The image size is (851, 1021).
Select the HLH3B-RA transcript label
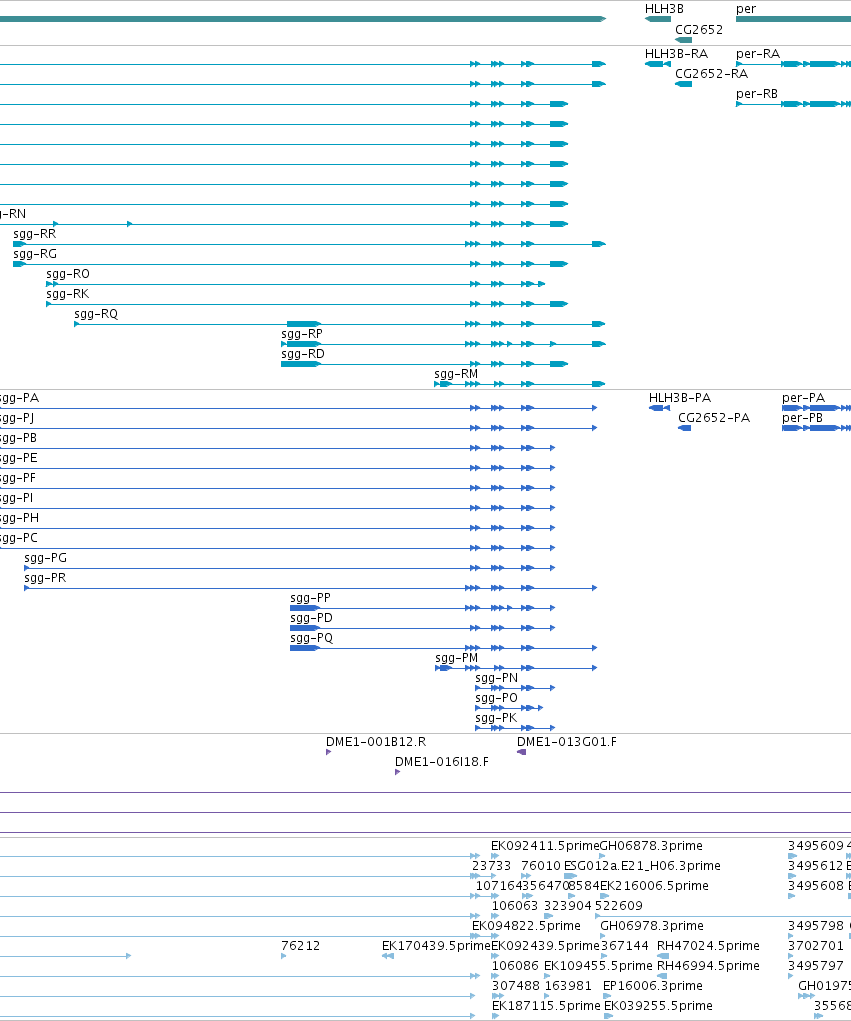pyautogui.click(x=677, y=53)
